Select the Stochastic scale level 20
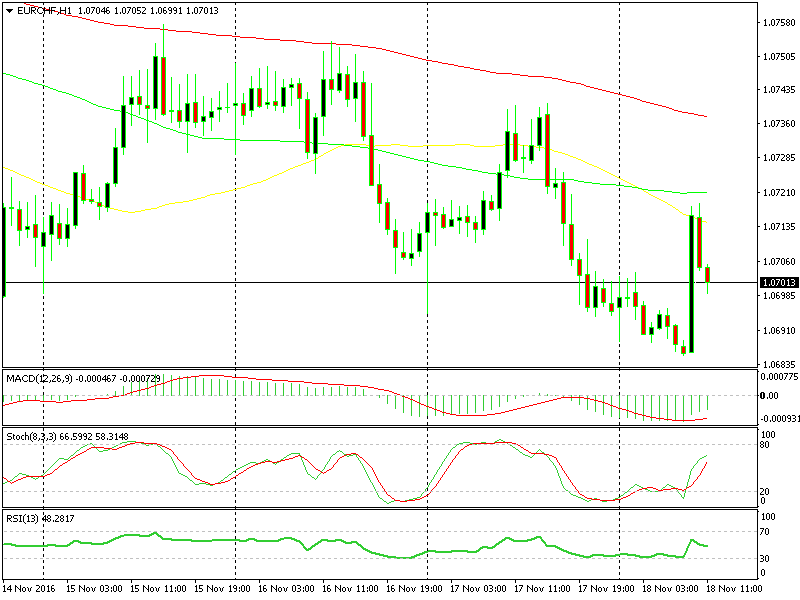 pos(765,492)
